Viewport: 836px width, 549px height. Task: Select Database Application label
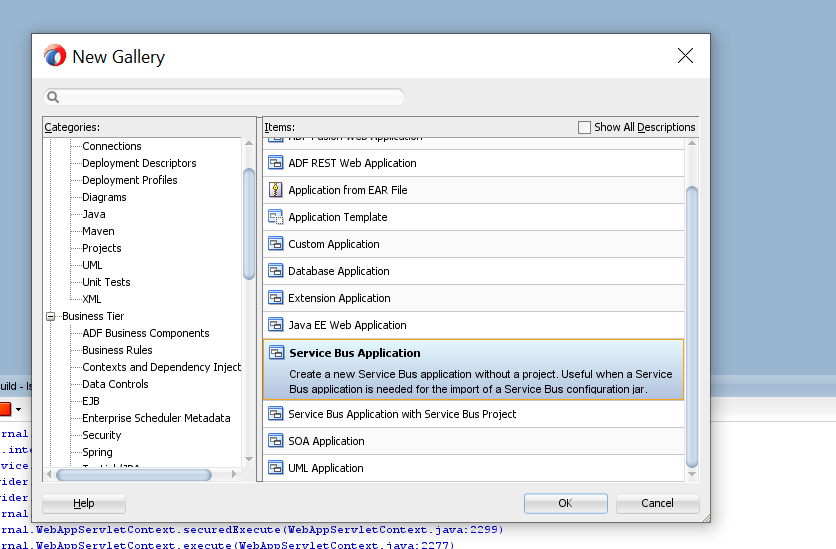tap(339, 271)
